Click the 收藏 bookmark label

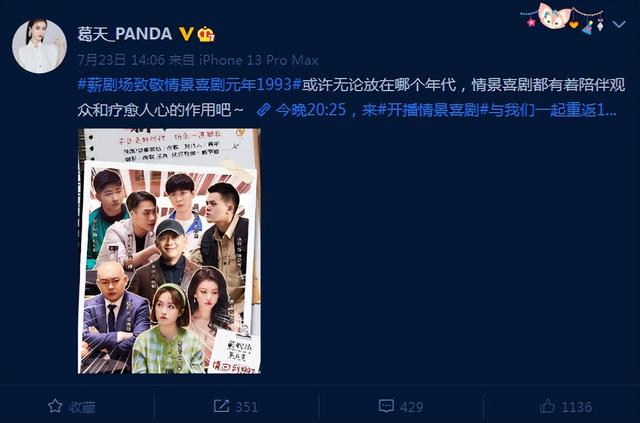[x=82, y=407]
